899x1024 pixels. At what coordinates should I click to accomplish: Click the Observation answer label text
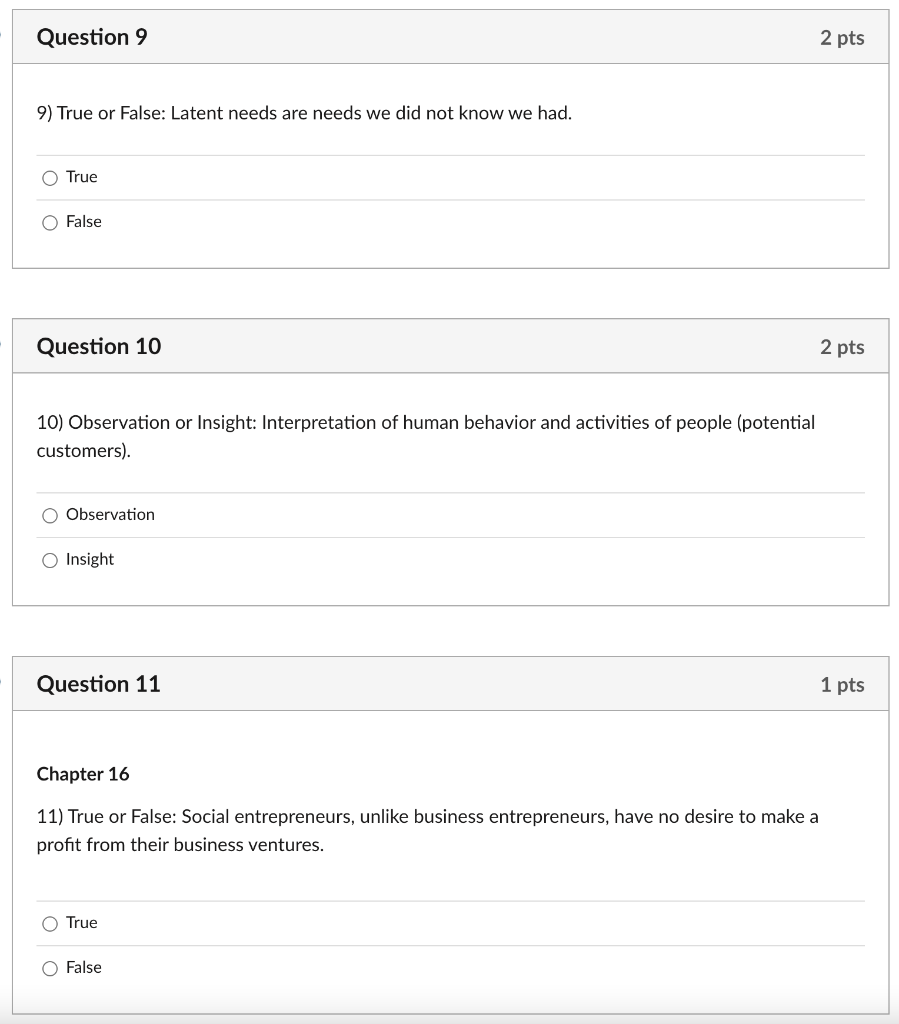(x=110, y=515)
